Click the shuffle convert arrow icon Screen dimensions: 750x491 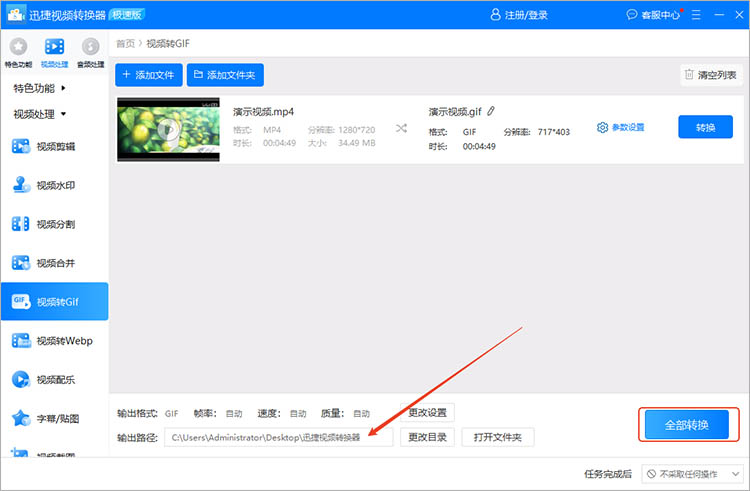point(401,128)
